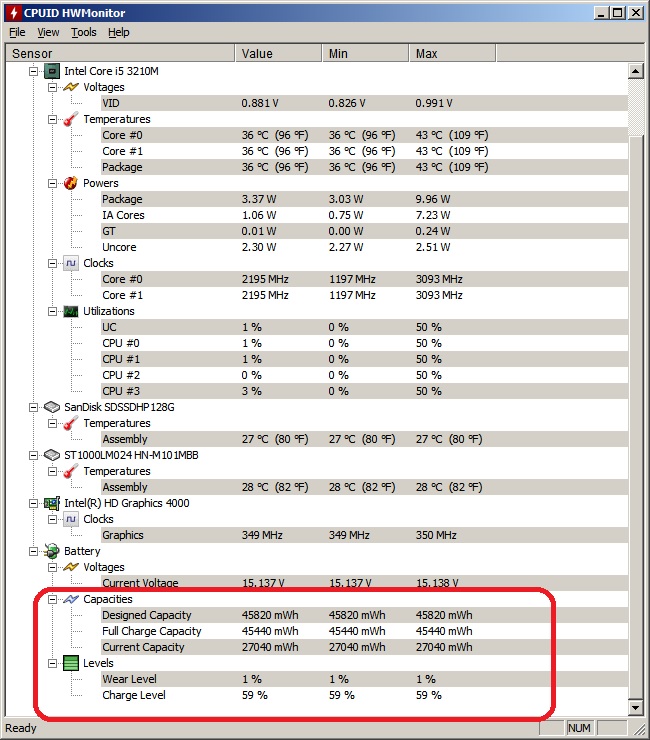The height and width of the screenshot is (740, 650).
Task: Click the vertical scrollbar thumb
Action: pyautogui.click(x=636, y=417)
